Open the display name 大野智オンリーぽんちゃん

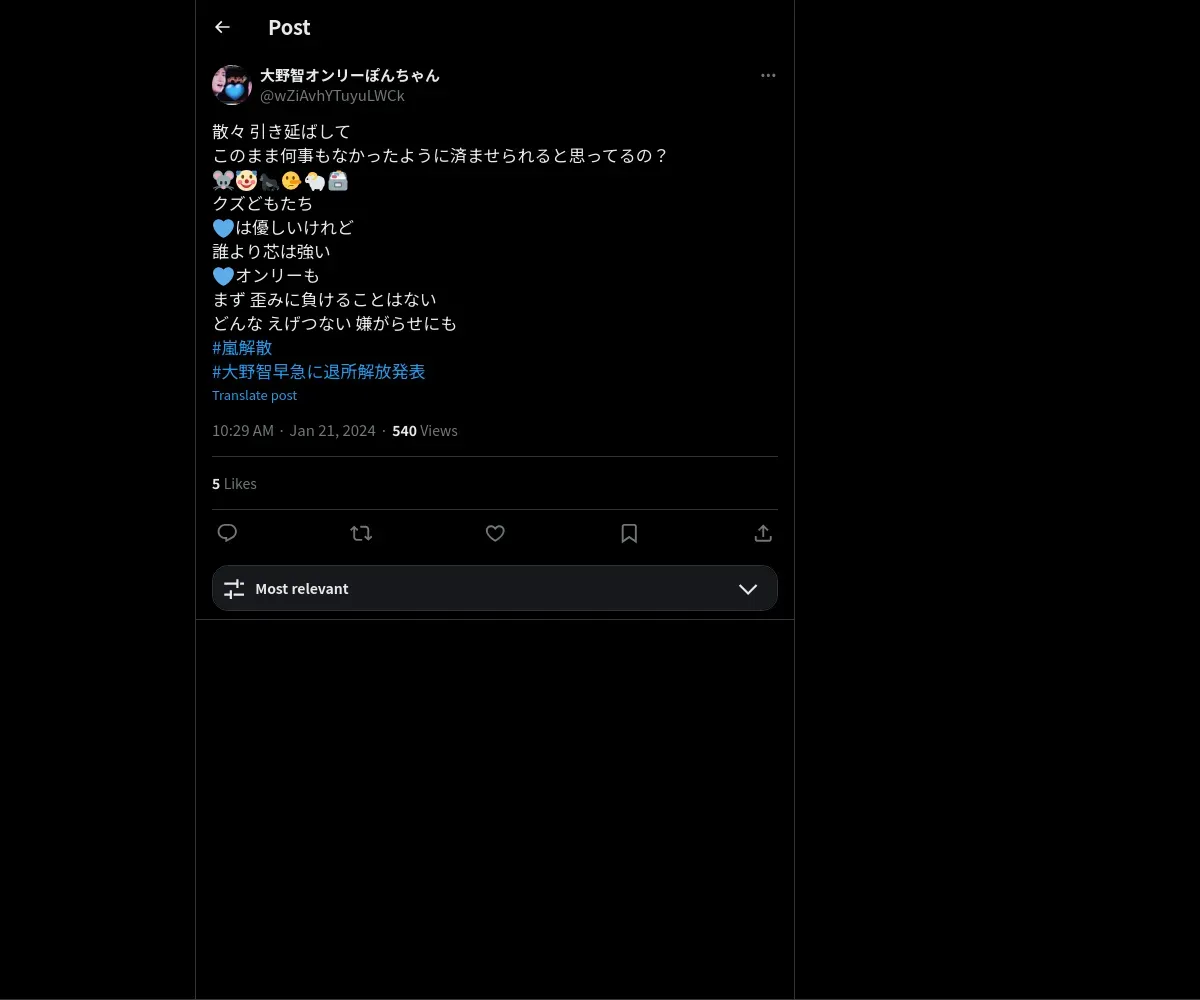[x=350, y=75]
